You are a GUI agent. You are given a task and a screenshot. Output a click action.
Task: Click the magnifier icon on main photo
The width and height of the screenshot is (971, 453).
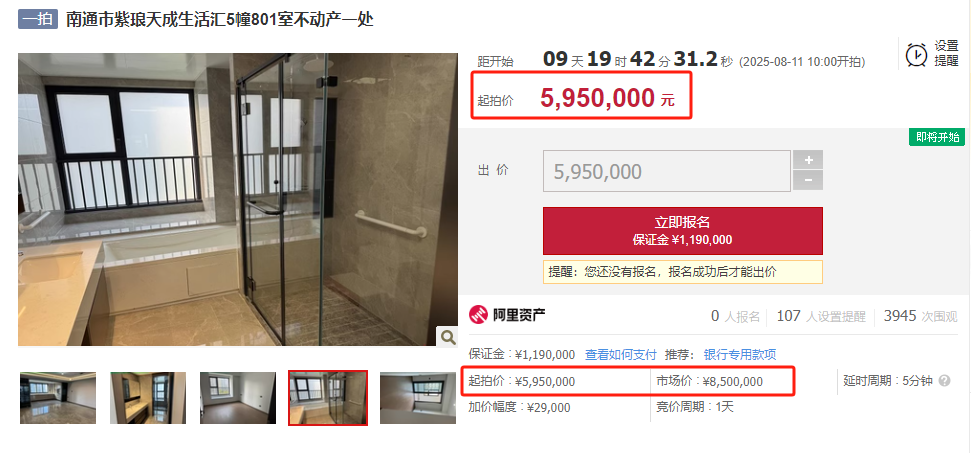pos(448,337)
